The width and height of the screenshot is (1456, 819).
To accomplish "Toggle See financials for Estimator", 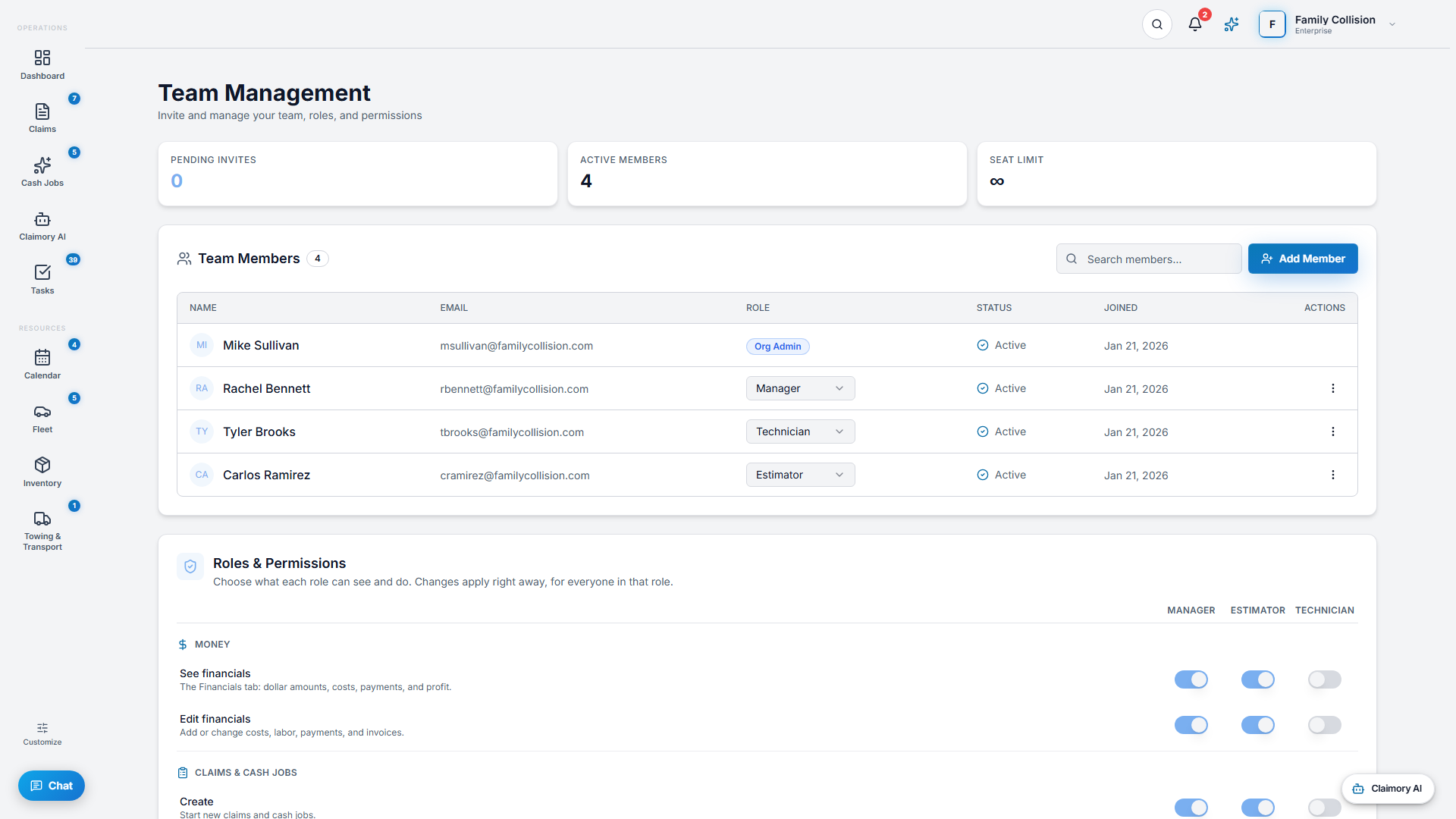I will [1258, 679].
